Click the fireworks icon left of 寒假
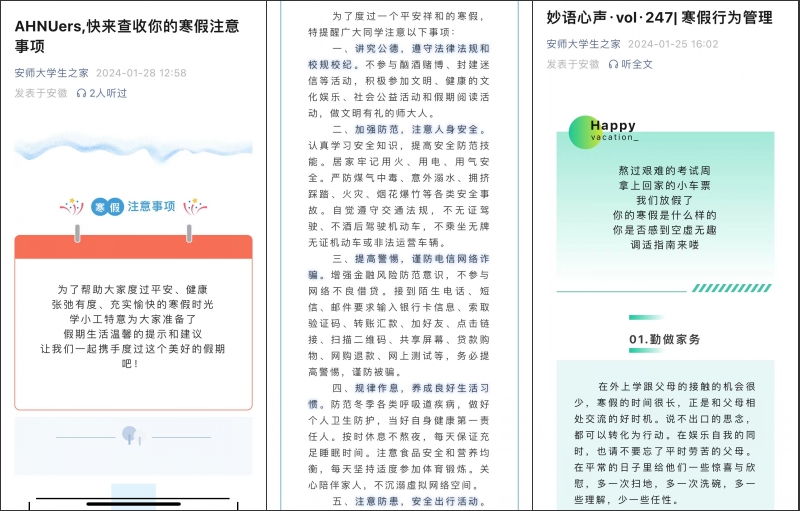The image size is (800, 511). click(72, 207)
